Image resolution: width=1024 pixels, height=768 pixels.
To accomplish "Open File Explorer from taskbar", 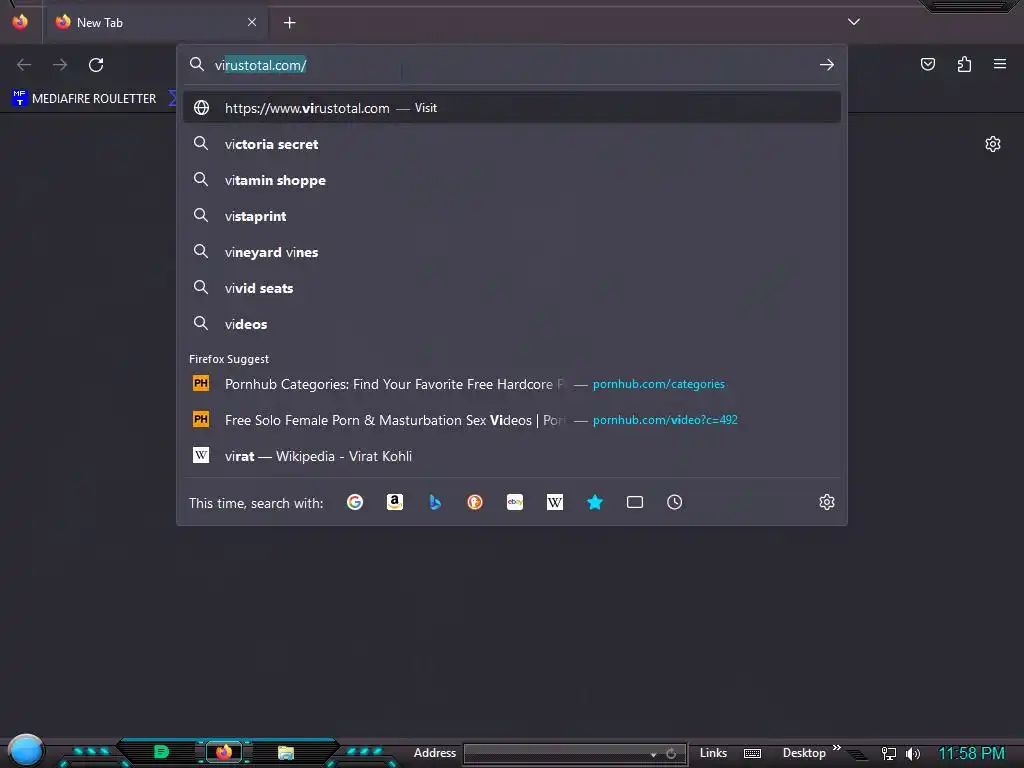I will click(285, 753).
